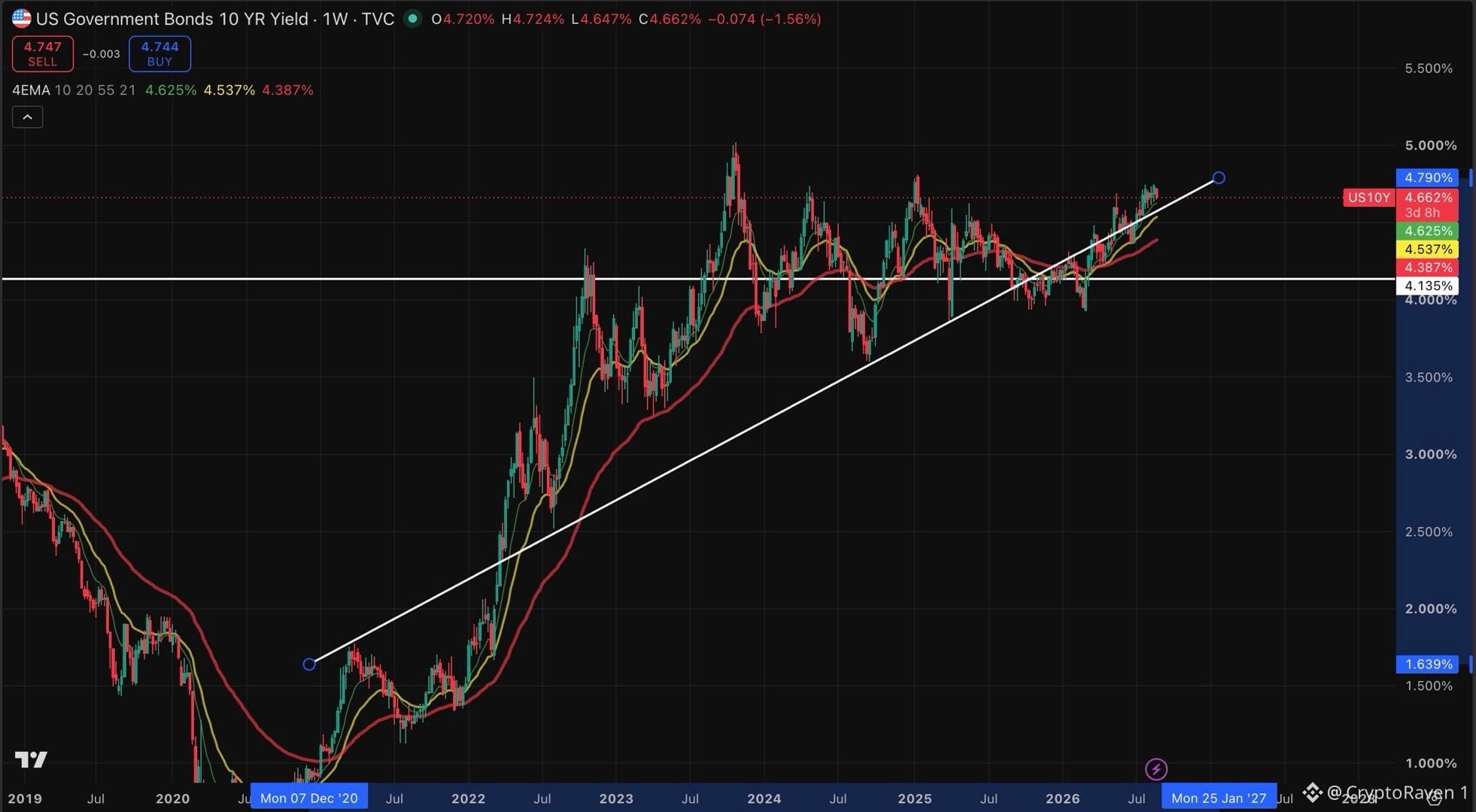Click the 2022 label on time axis
Viewport: 1476px width, 812px height.
[x=468, y=798]
